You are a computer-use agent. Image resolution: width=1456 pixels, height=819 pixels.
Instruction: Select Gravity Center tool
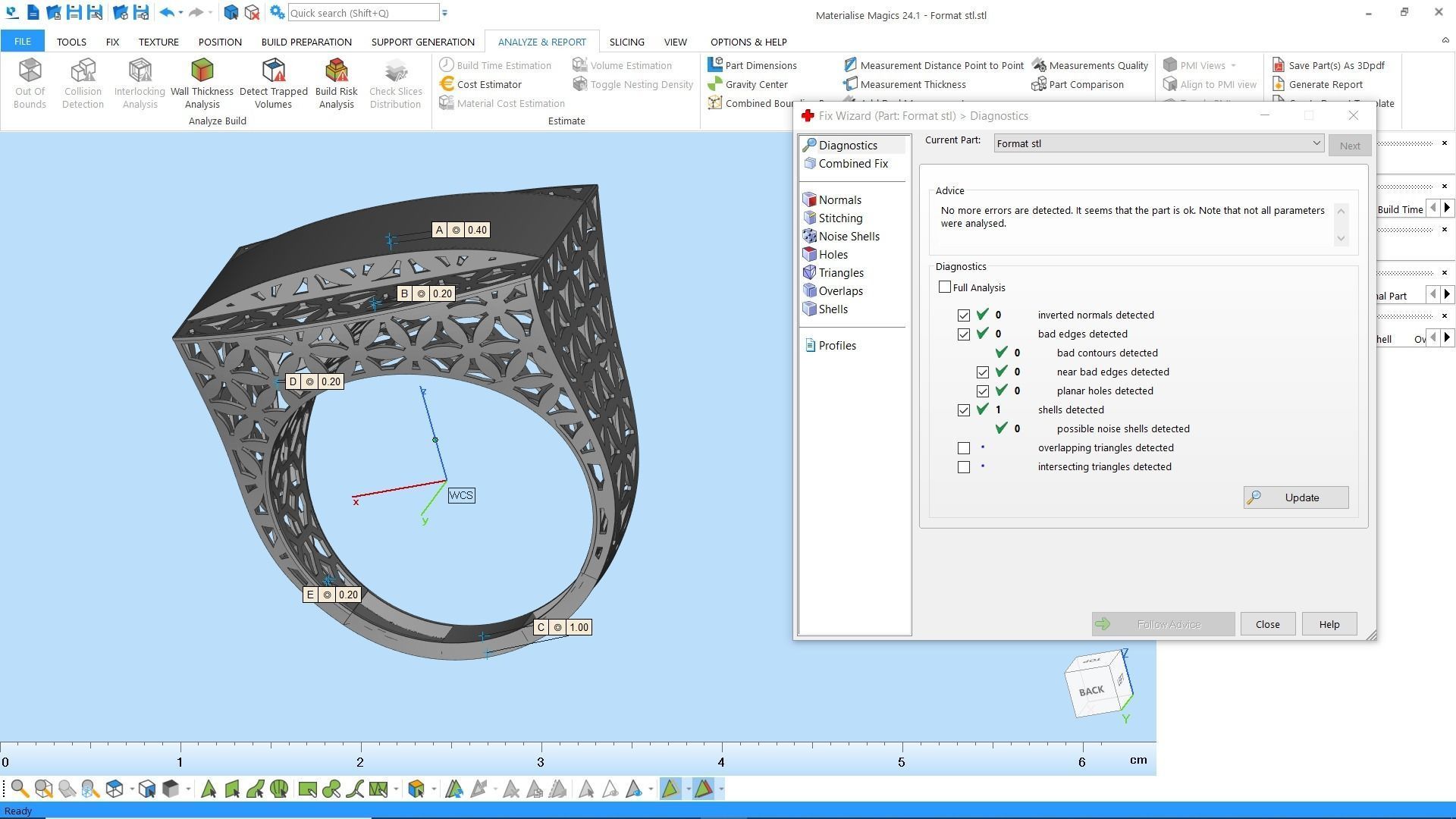click(x=755, y=84)
